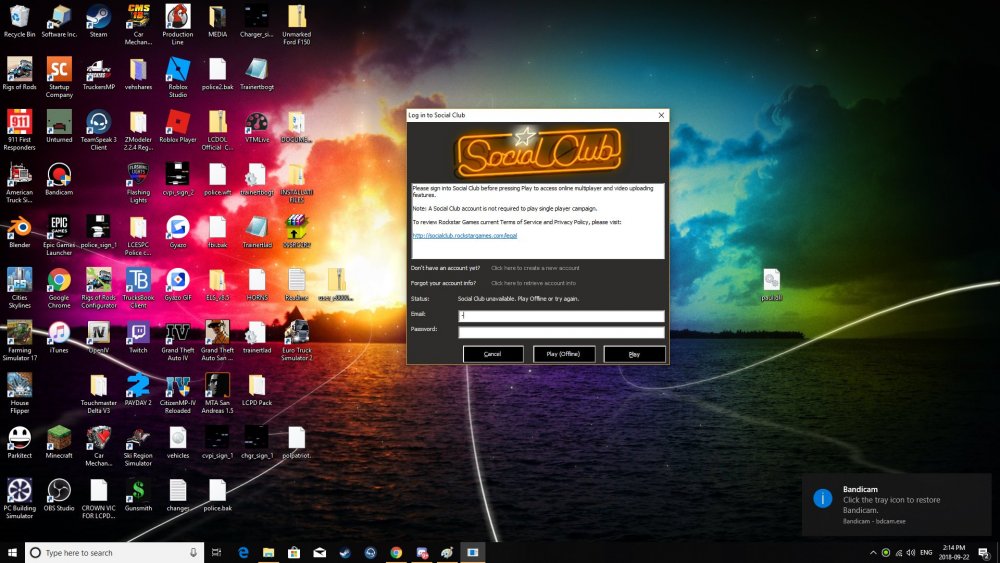Focus the Email input field
The height and width of the screenshot is (563, 1000).
click(561, 316)
